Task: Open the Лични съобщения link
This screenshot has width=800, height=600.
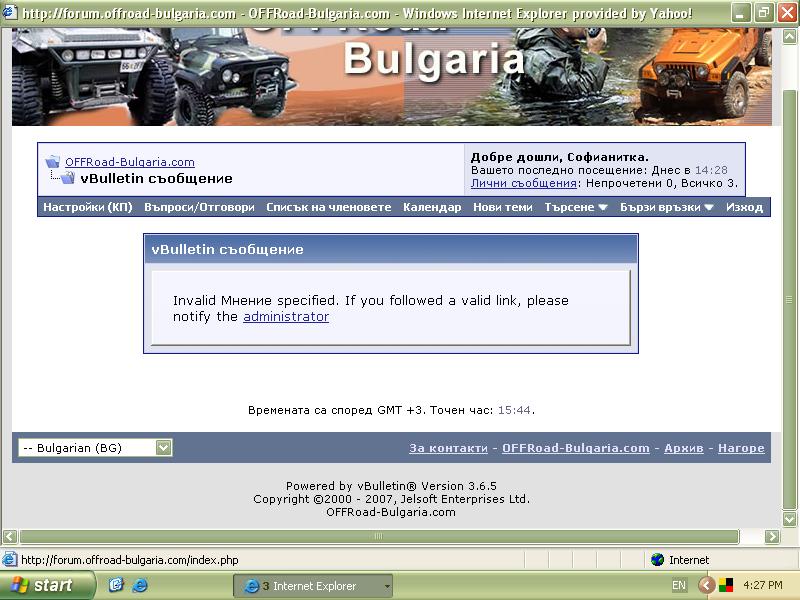Action: (x=523, y=183)
